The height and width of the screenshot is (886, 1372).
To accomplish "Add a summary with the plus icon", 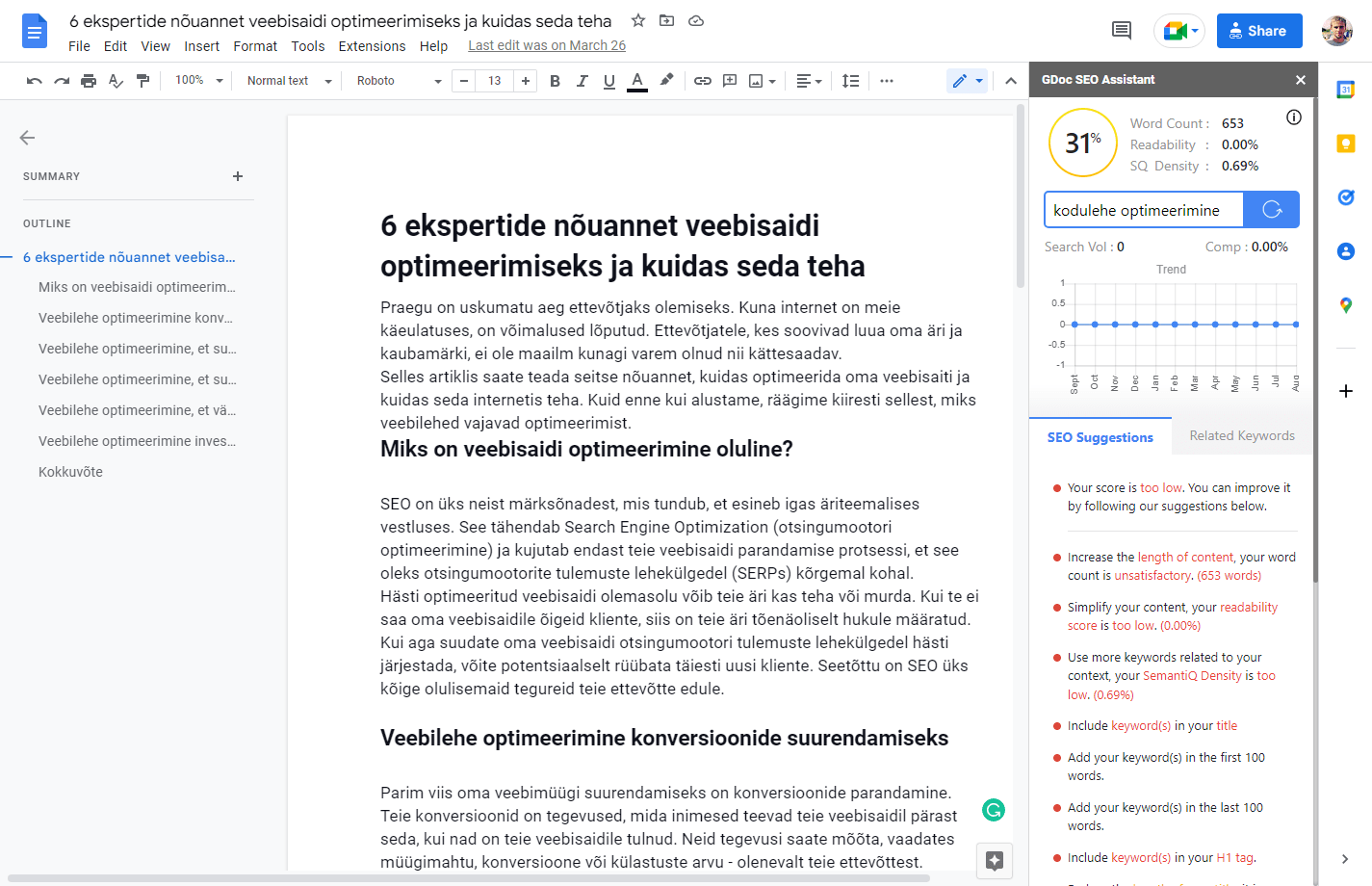I will tap(238, 176).
